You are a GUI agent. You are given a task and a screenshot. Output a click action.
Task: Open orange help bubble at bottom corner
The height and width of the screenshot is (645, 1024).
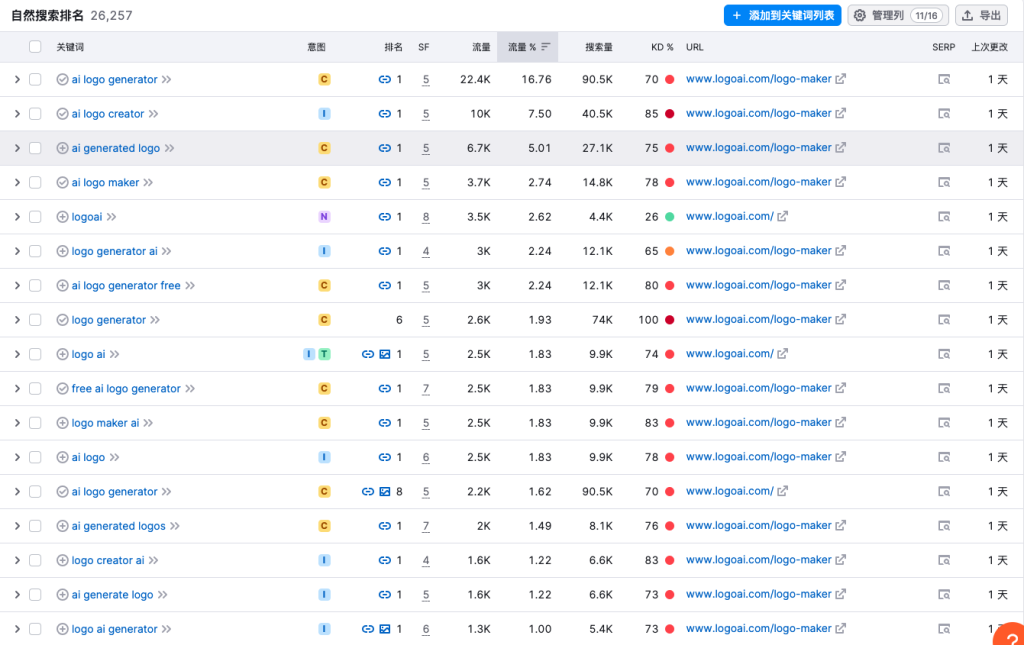tap(1010, 635)
